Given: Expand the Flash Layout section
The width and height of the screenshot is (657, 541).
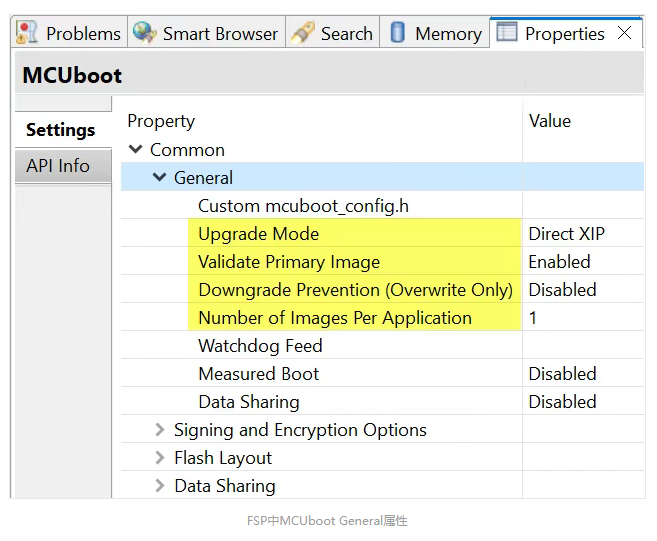Looking at the screenshot, I should [160, 458].
